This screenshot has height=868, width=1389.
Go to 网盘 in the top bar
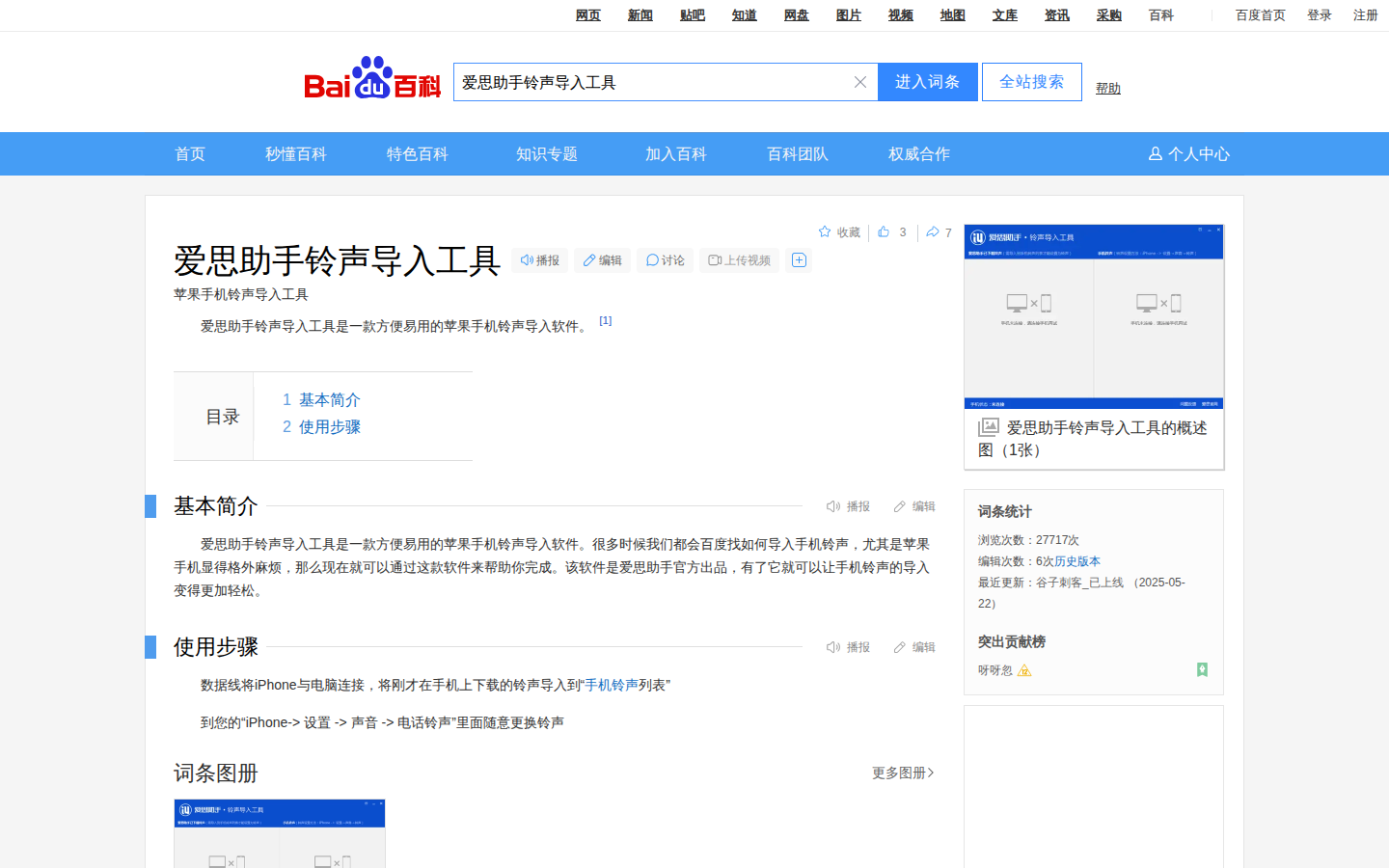(x=797, y=15)
